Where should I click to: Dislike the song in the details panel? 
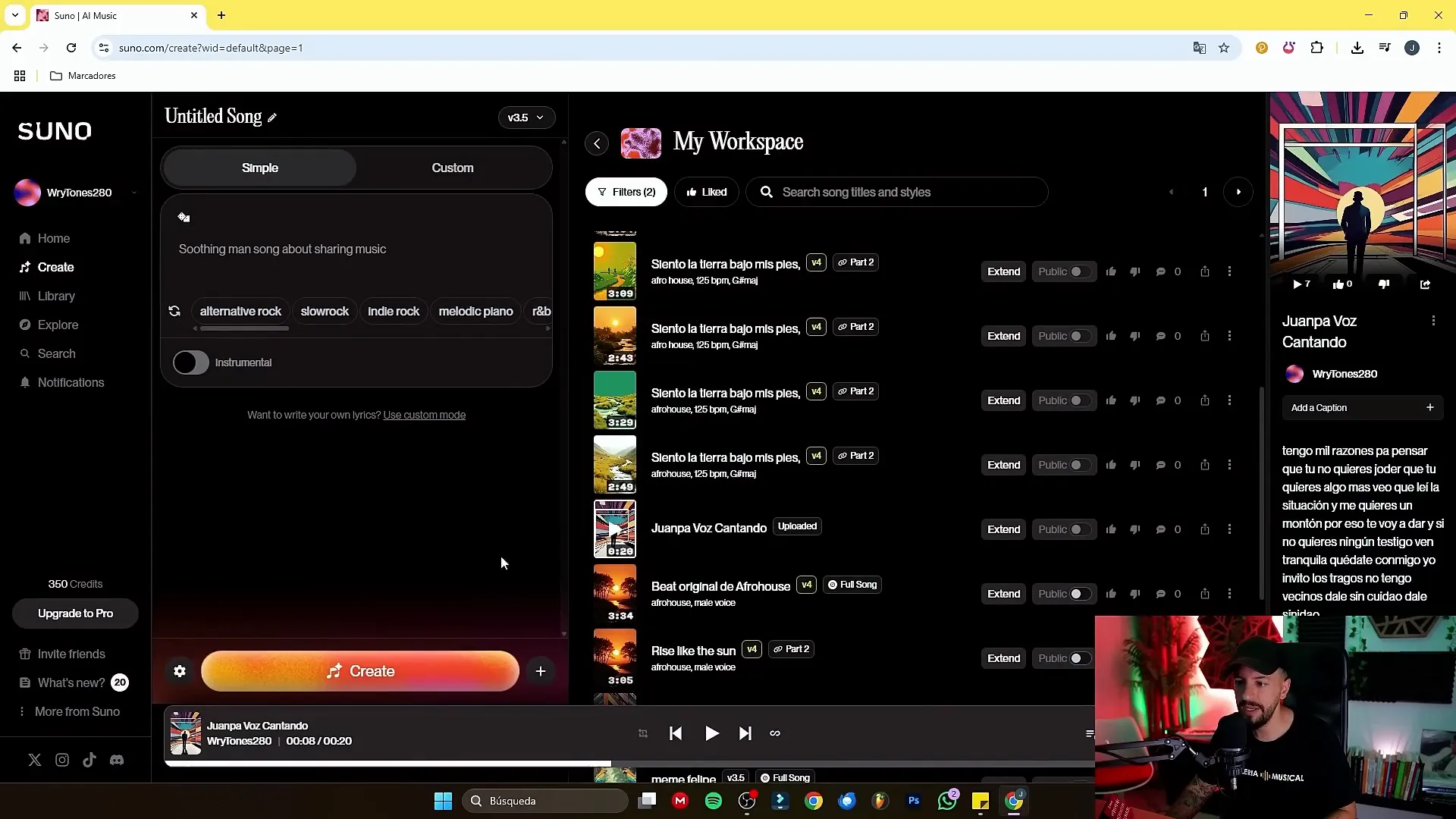[x=1384, y=284]
